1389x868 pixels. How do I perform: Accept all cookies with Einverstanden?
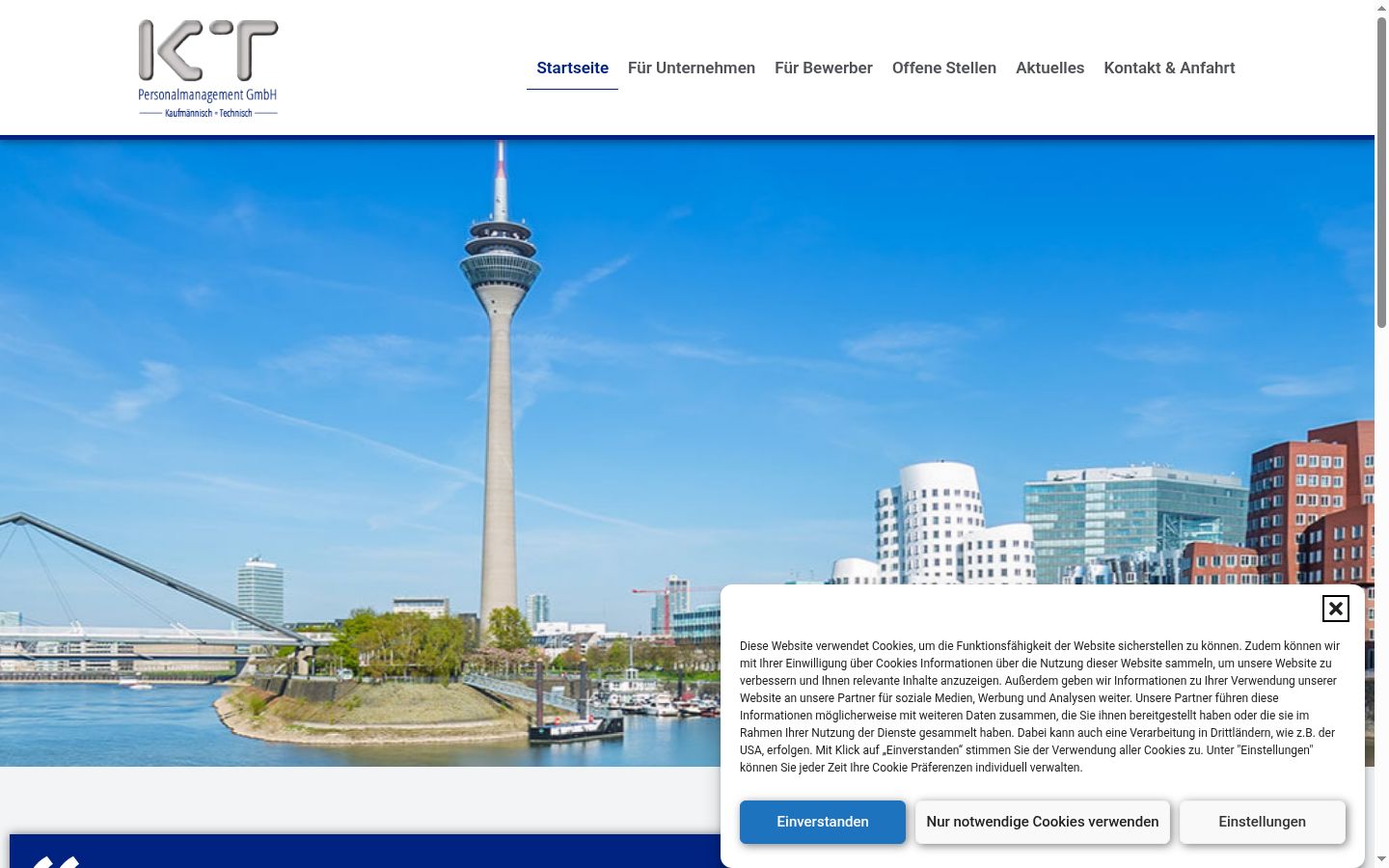(x=823, y=822)
